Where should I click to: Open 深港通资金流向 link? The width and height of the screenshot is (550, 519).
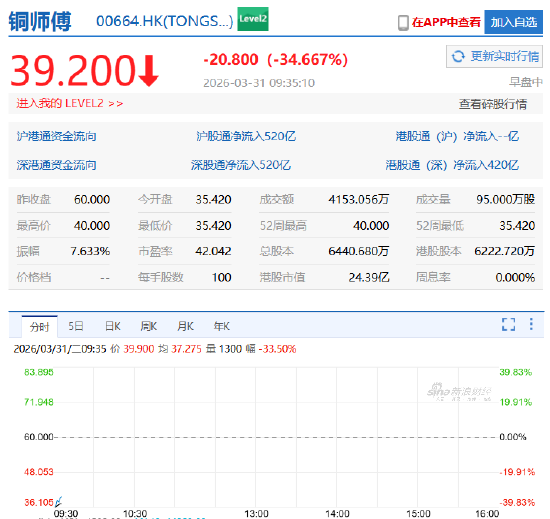pos(56,165)
